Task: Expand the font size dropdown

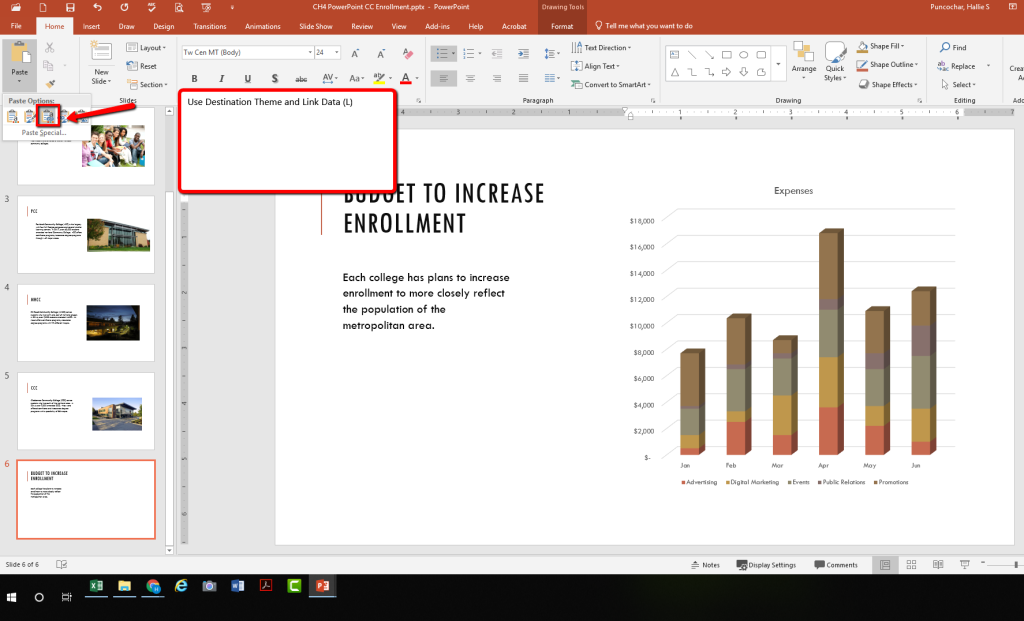Action: [336, 51]
